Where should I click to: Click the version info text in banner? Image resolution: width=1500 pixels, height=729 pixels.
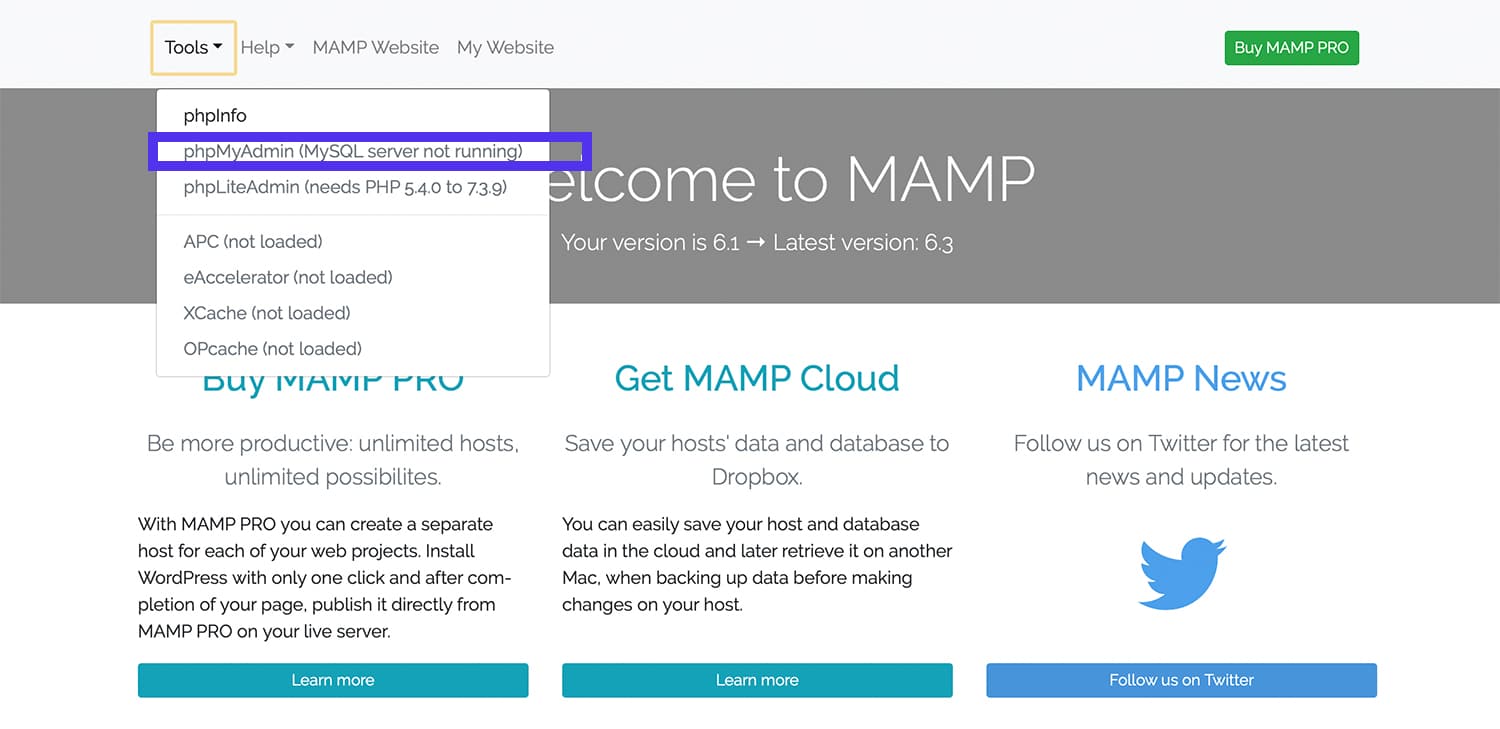757,242
